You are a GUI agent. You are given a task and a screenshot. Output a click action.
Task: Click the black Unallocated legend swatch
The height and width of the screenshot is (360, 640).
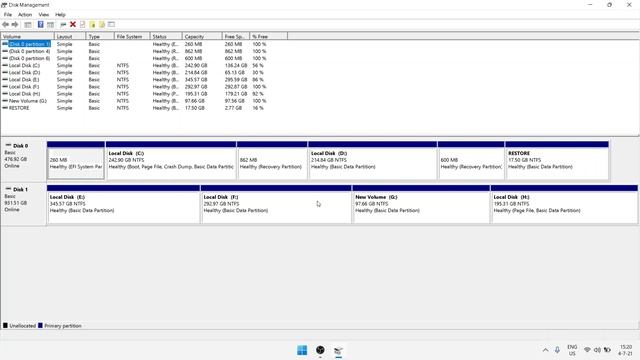coord(5,326)
